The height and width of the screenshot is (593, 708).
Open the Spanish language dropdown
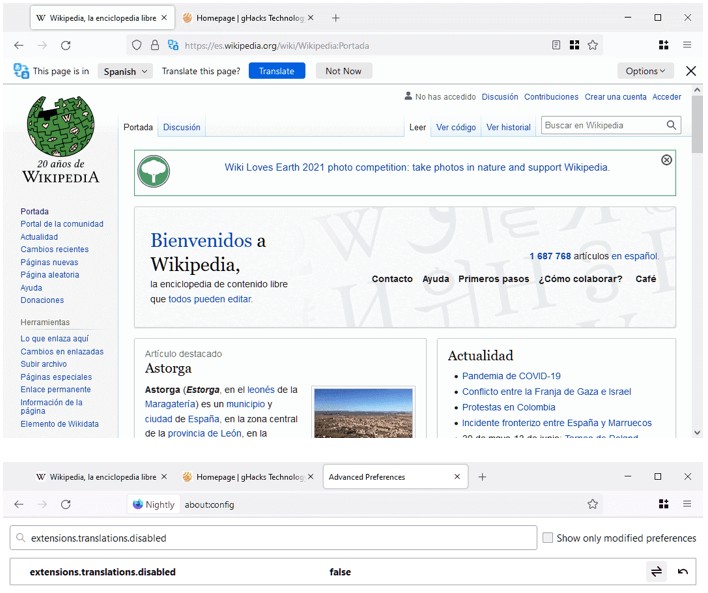(125, 71)
